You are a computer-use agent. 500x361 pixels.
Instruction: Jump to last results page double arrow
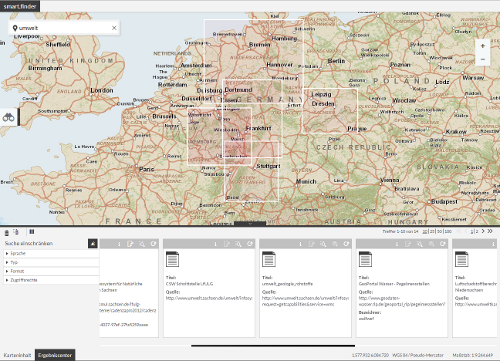click(x=490, y=231)
